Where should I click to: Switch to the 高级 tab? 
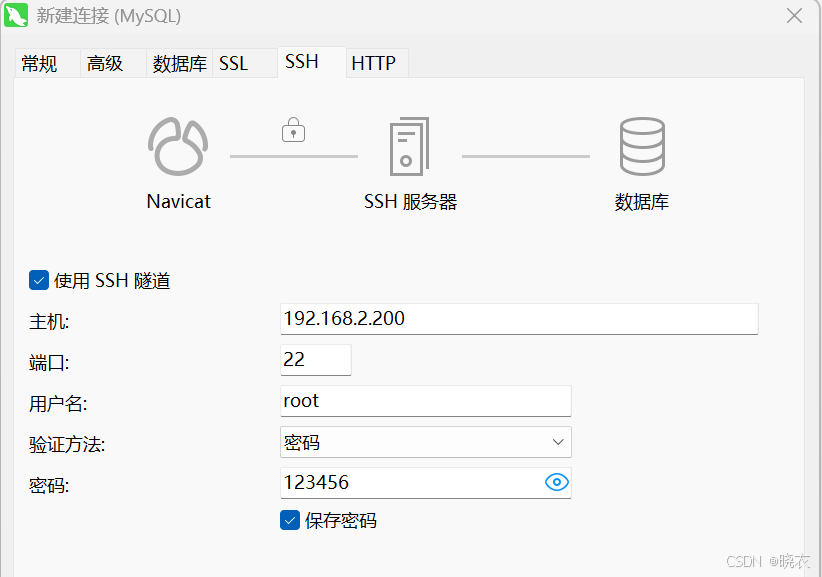(x=113, y=63)
